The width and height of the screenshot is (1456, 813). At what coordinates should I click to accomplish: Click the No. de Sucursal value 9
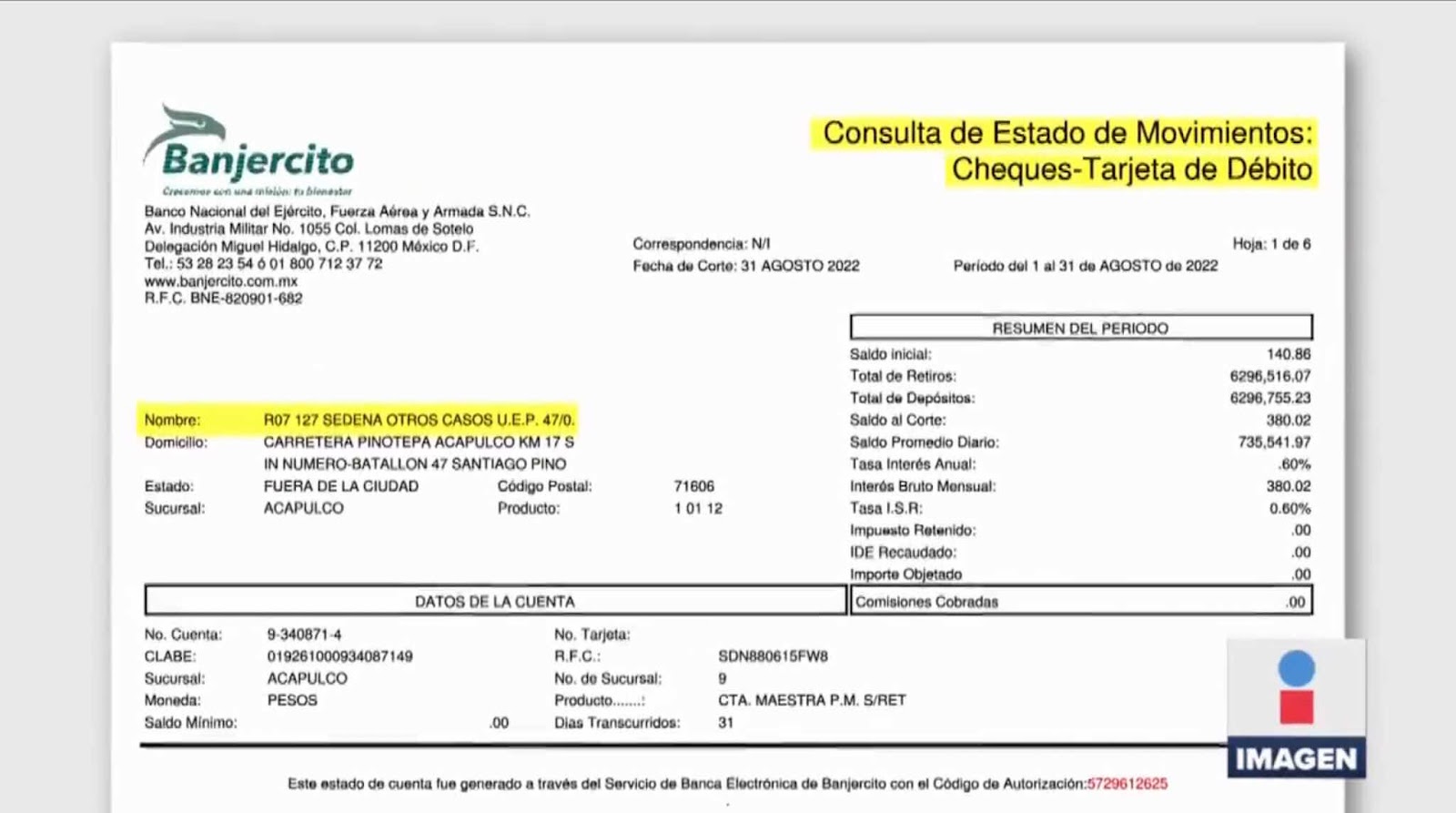tap(723, 678)
